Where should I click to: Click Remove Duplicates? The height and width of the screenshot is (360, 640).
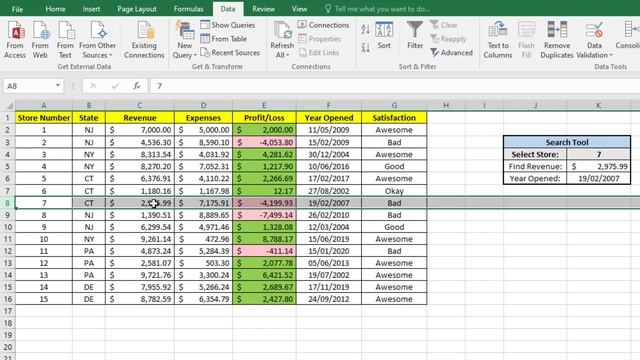(x=557, y=40)
